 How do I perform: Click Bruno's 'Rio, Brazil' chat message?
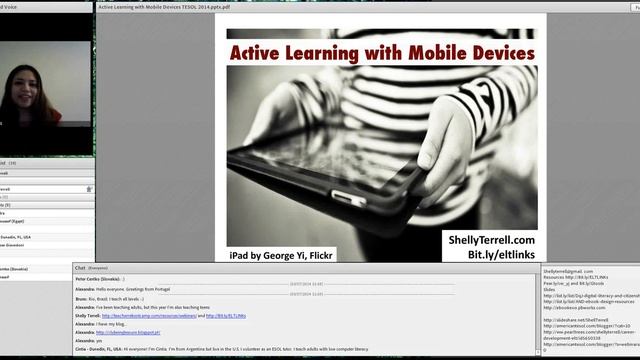[x=109, y=299]
